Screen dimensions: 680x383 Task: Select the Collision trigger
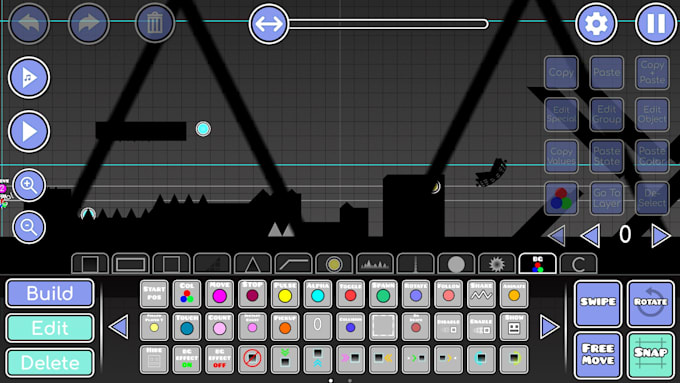[350, 326]
